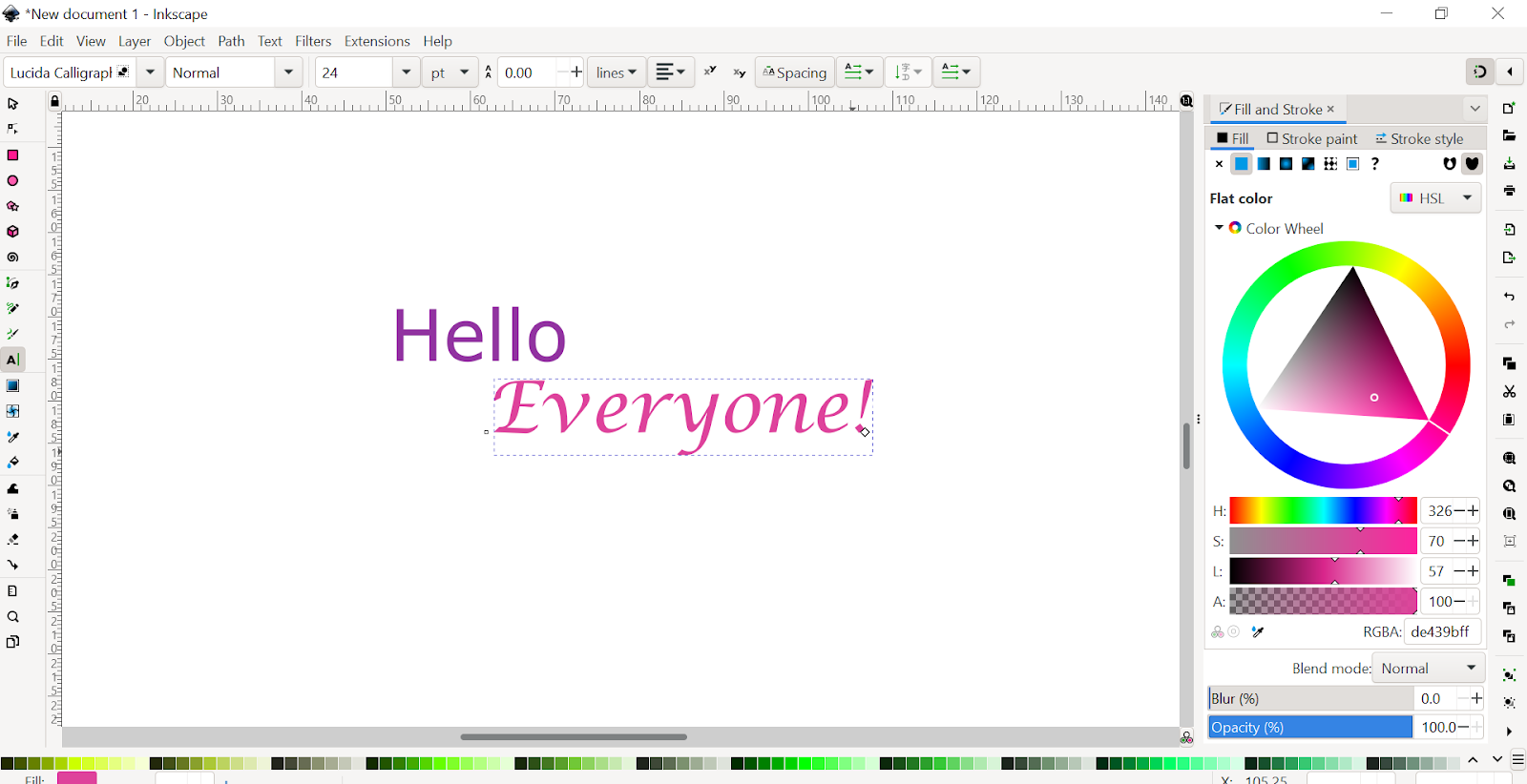This screenshot has height=784, width=1527.
Task: Open the pt unit dropdown
Action: [450, 72]
